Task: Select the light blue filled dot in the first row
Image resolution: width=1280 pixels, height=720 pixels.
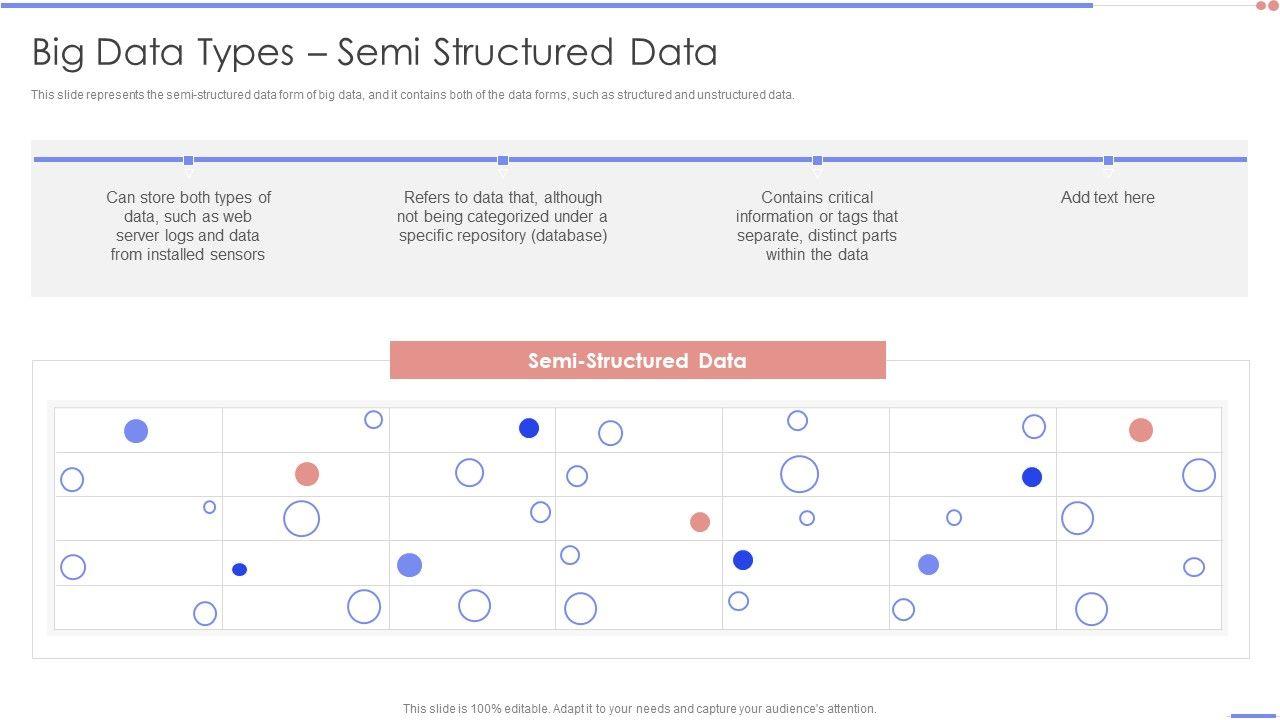Action: click(136, 431)
